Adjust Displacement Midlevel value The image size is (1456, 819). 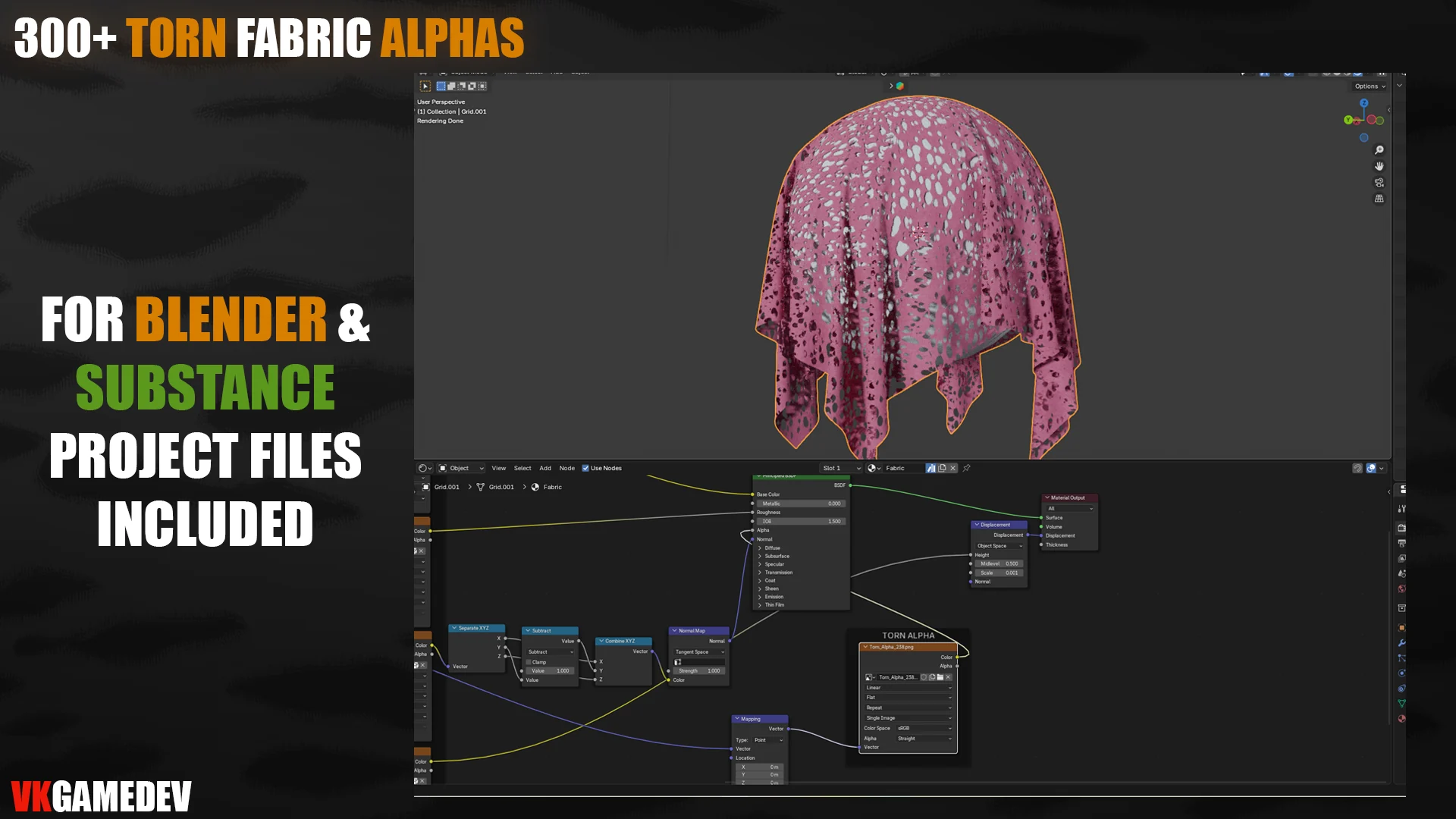coord(999,564)
